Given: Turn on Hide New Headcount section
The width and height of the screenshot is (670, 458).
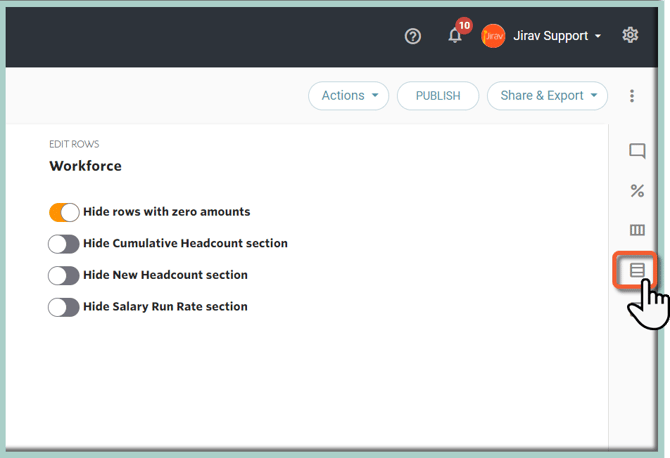Looking at the screenshot, I should click(64, 275).
